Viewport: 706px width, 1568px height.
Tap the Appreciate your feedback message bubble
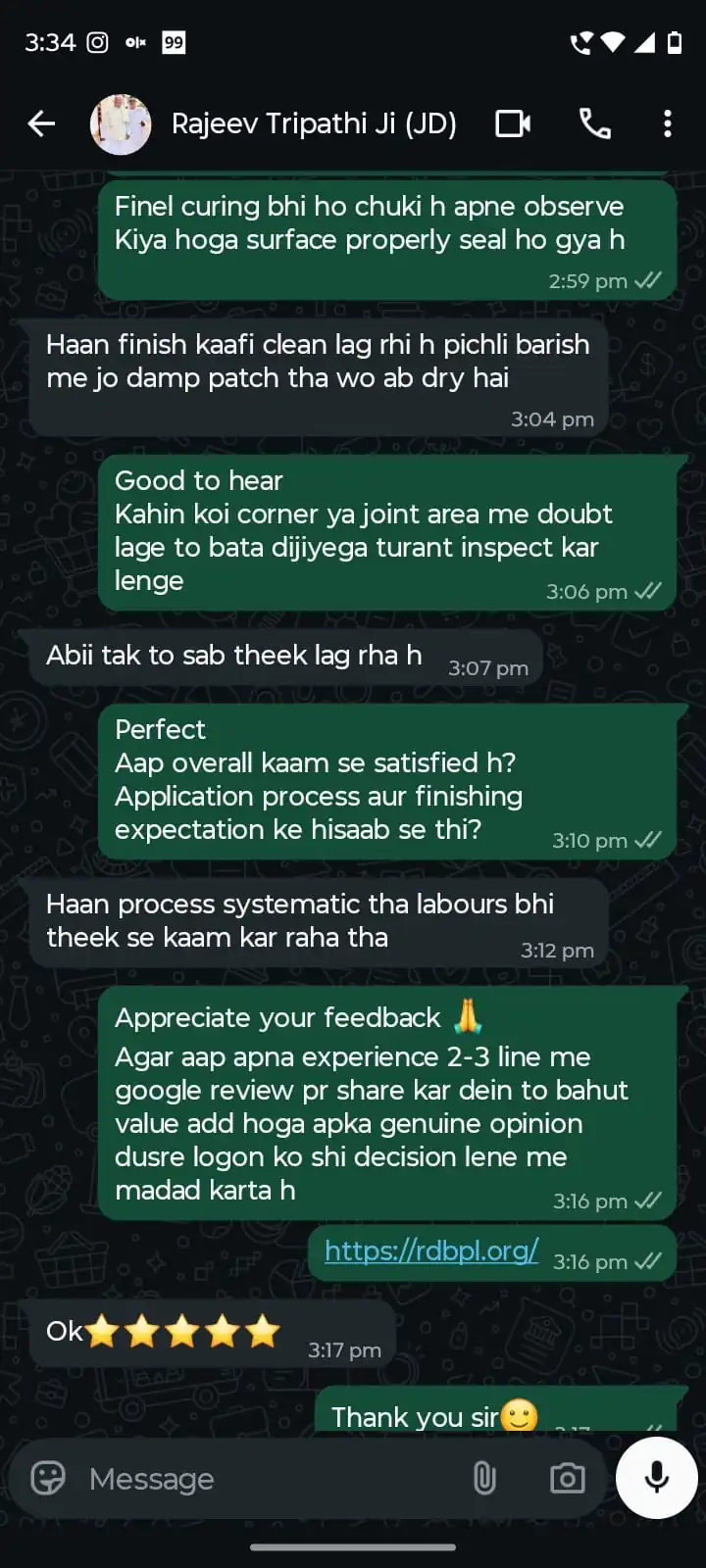coord(387,1103)
